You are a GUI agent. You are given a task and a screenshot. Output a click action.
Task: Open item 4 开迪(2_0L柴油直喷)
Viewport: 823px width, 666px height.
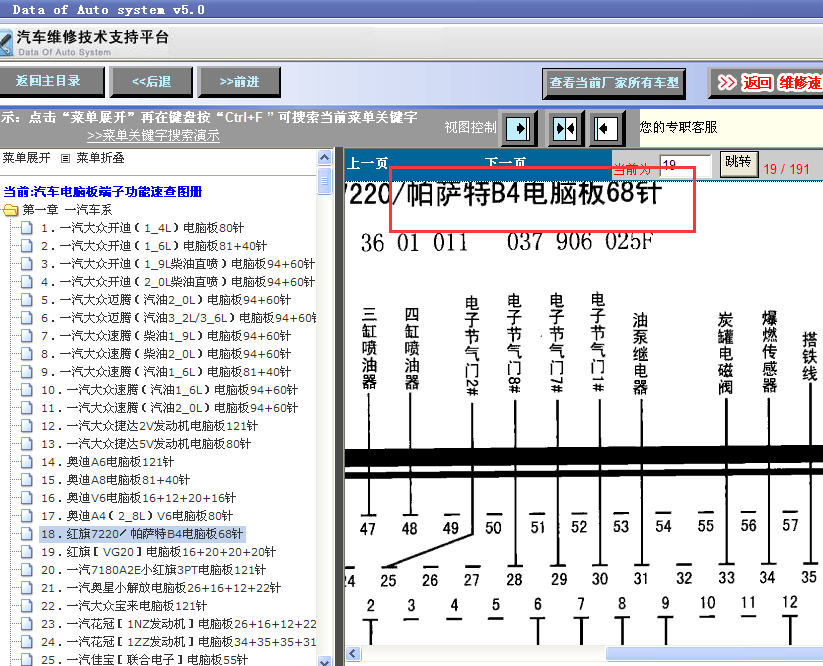tap(178, 282)
